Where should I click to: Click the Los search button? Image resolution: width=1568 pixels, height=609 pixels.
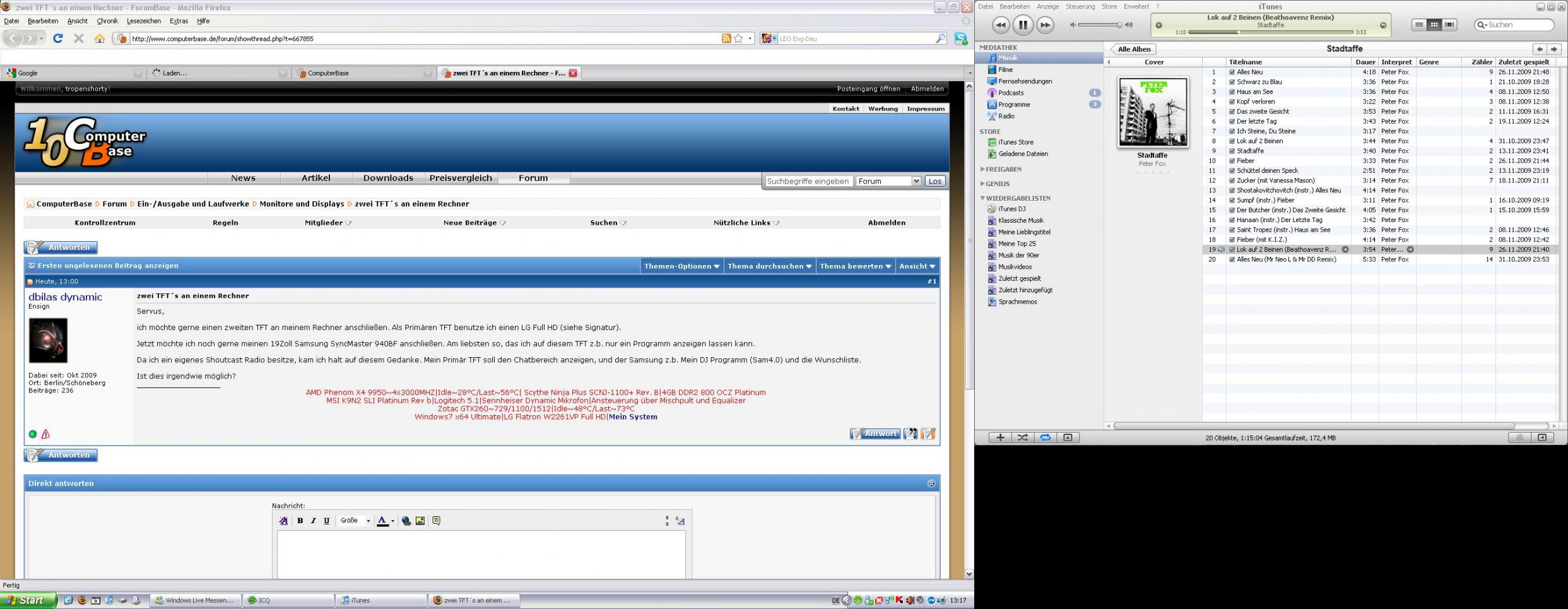tap(934, 181)
